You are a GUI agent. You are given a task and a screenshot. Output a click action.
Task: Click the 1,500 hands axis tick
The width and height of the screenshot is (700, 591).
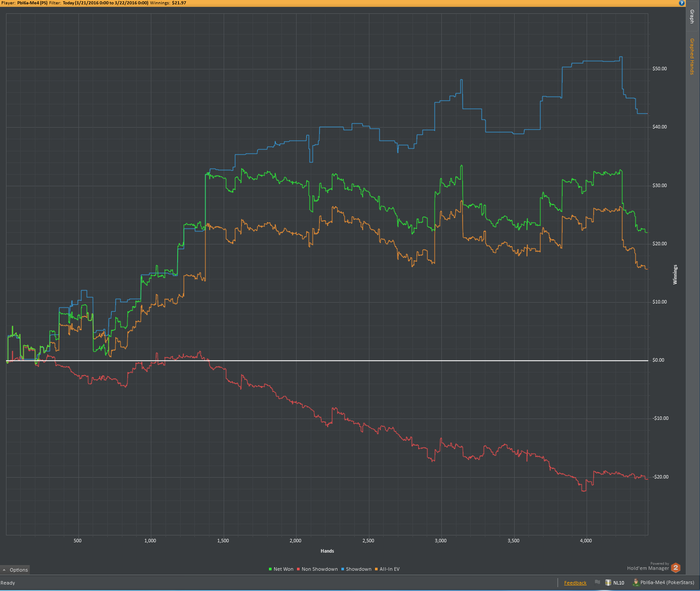click(x=223, y=541)
